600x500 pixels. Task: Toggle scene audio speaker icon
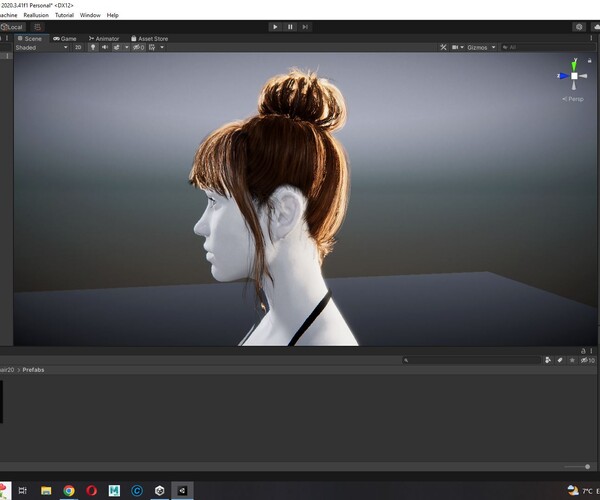(105, 47)
